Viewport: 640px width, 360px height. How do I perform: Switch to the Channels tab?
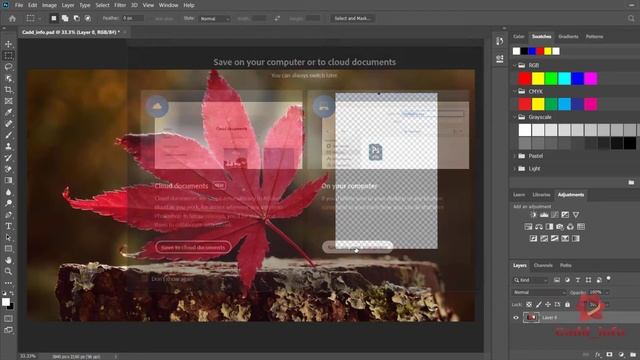543,266
